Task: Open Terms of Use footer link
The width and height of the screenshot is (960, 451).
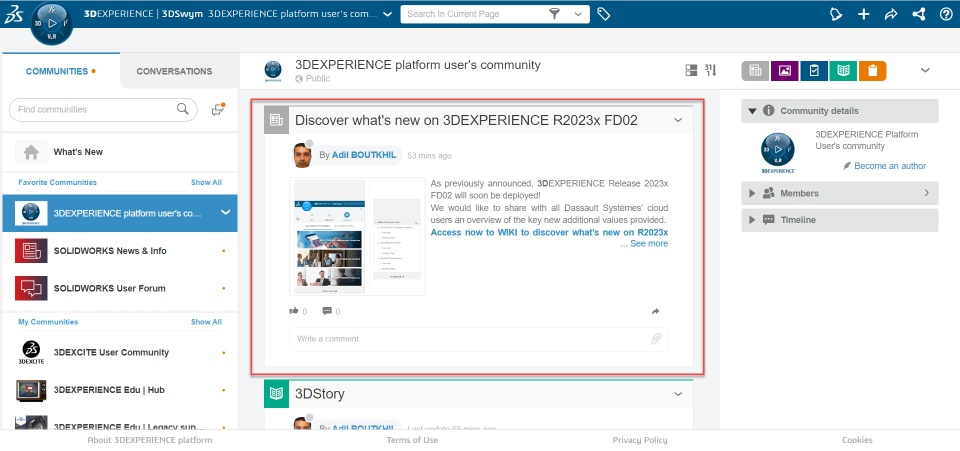Action: click(x=412, y=440)
